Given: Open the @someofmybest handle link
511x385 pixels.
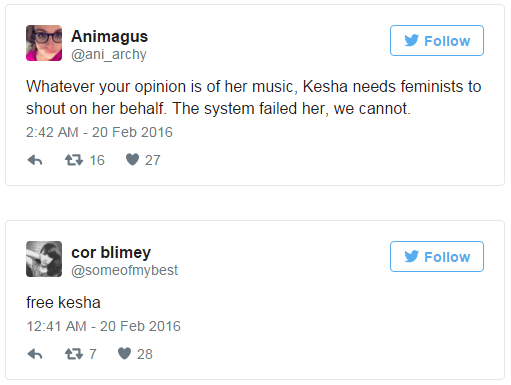Looking at the screenshot, I should [x=124, y=270].
